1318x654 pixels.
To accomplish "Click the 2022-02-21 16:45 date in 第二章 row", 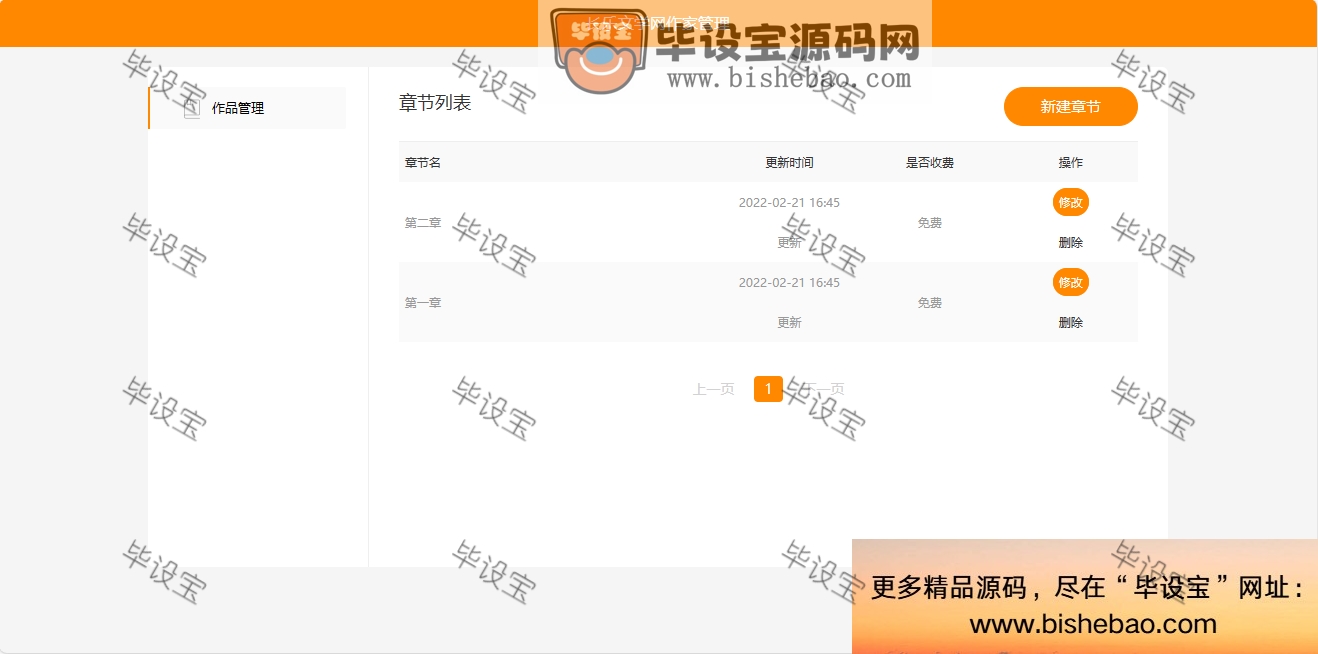I will pyautogui.click(x=789, y=202).
